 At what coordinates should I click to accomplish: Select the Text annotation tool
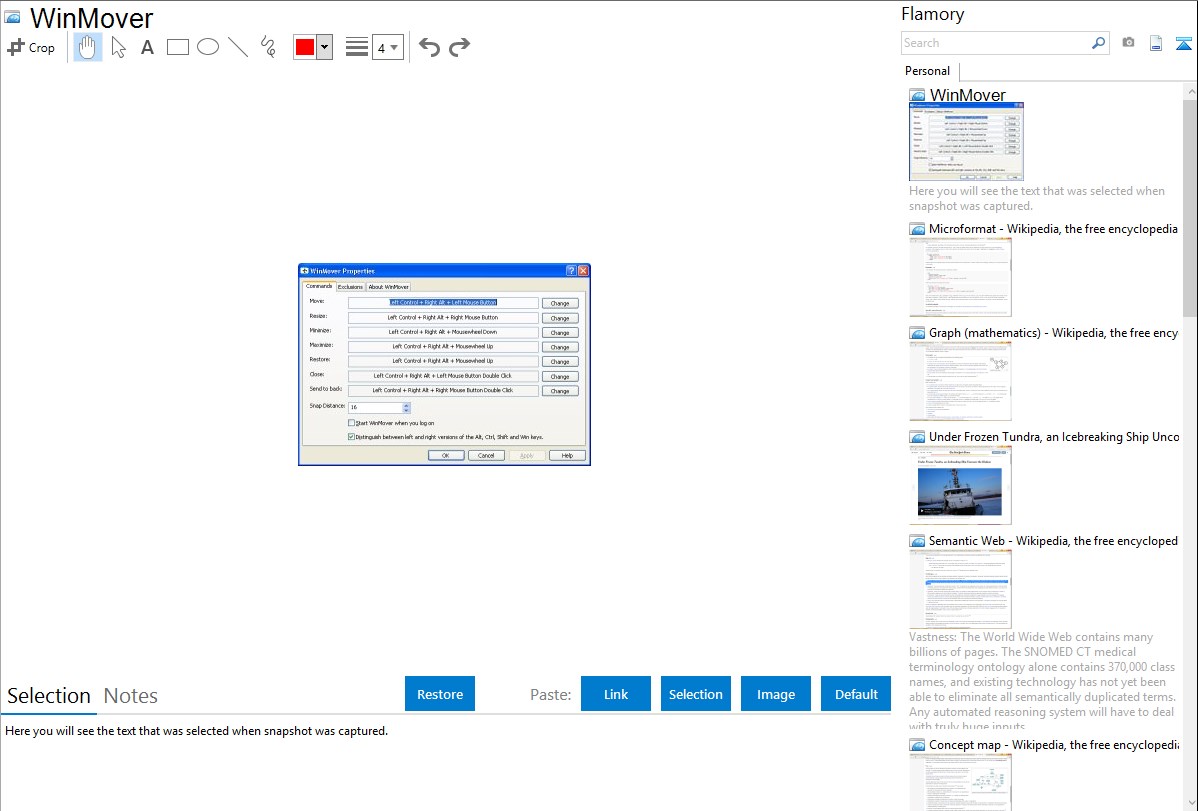point(147,47)
